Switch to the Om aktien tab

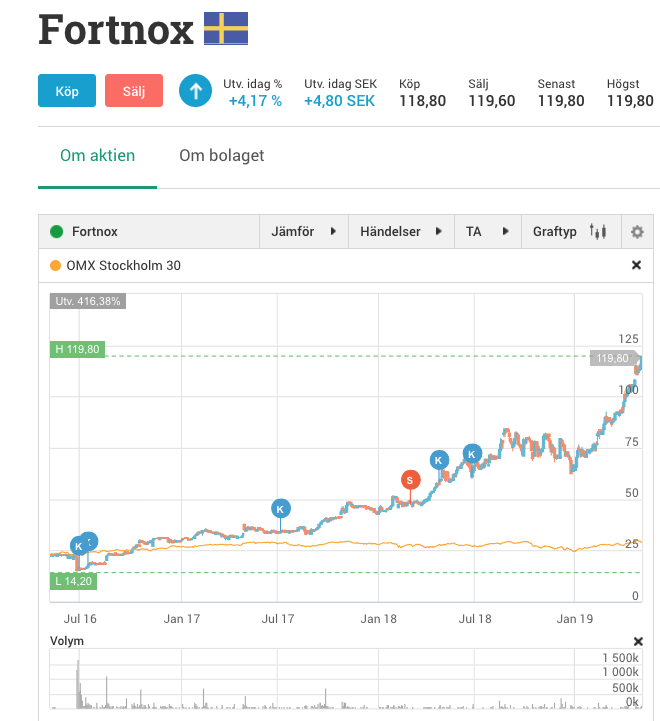pyautogui.click(x=98, y=155)
